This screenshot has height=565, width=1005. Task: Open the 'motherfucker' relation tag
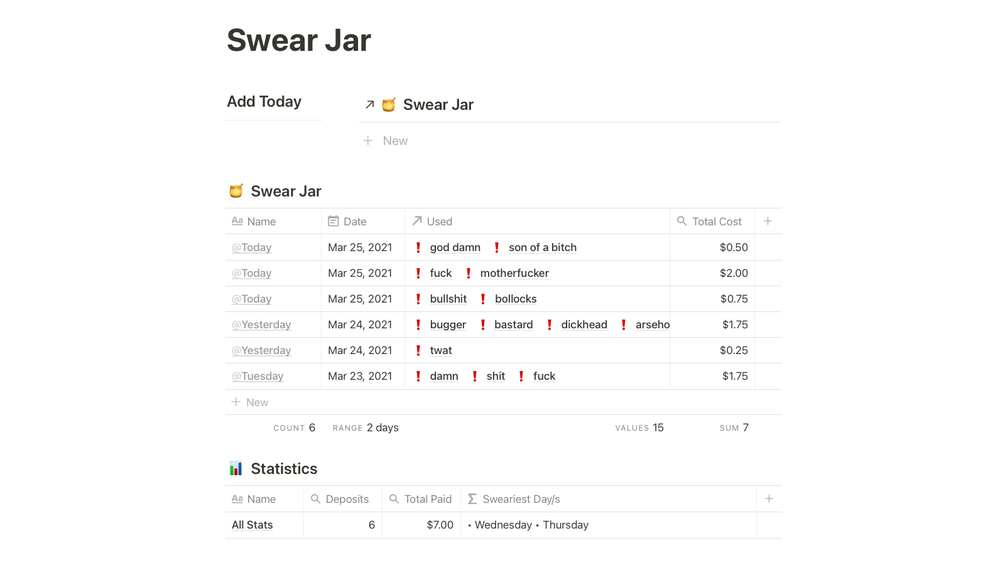514,273
